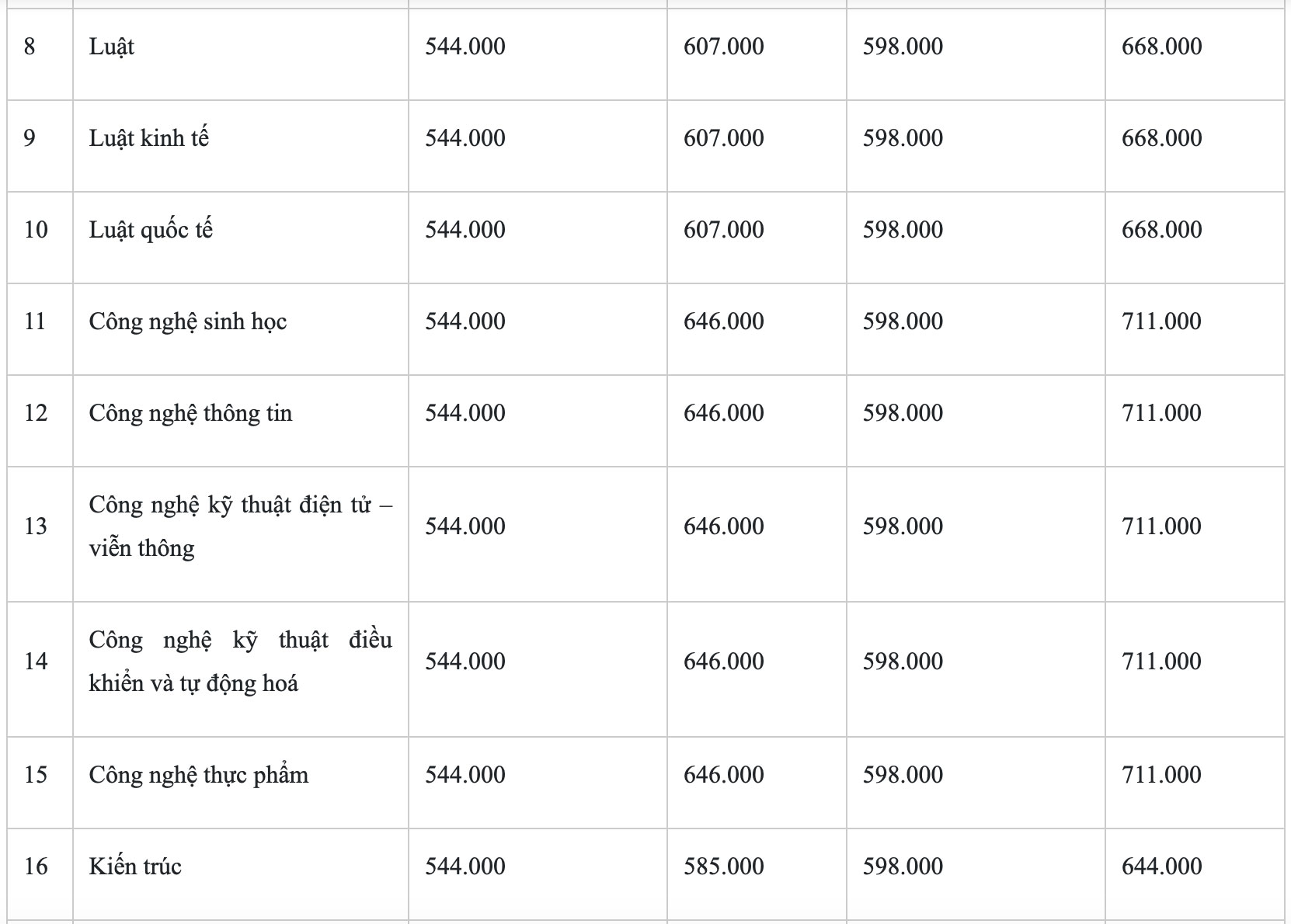Select the 585.000 value in Kiến trúc row
1291x924 pixels.
[724, 867]
